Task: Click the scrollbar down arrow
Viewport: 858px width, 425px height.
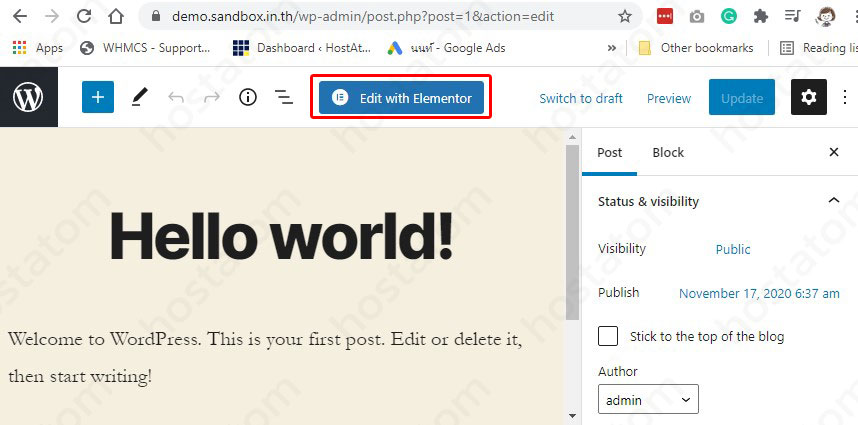Action: 572,416
